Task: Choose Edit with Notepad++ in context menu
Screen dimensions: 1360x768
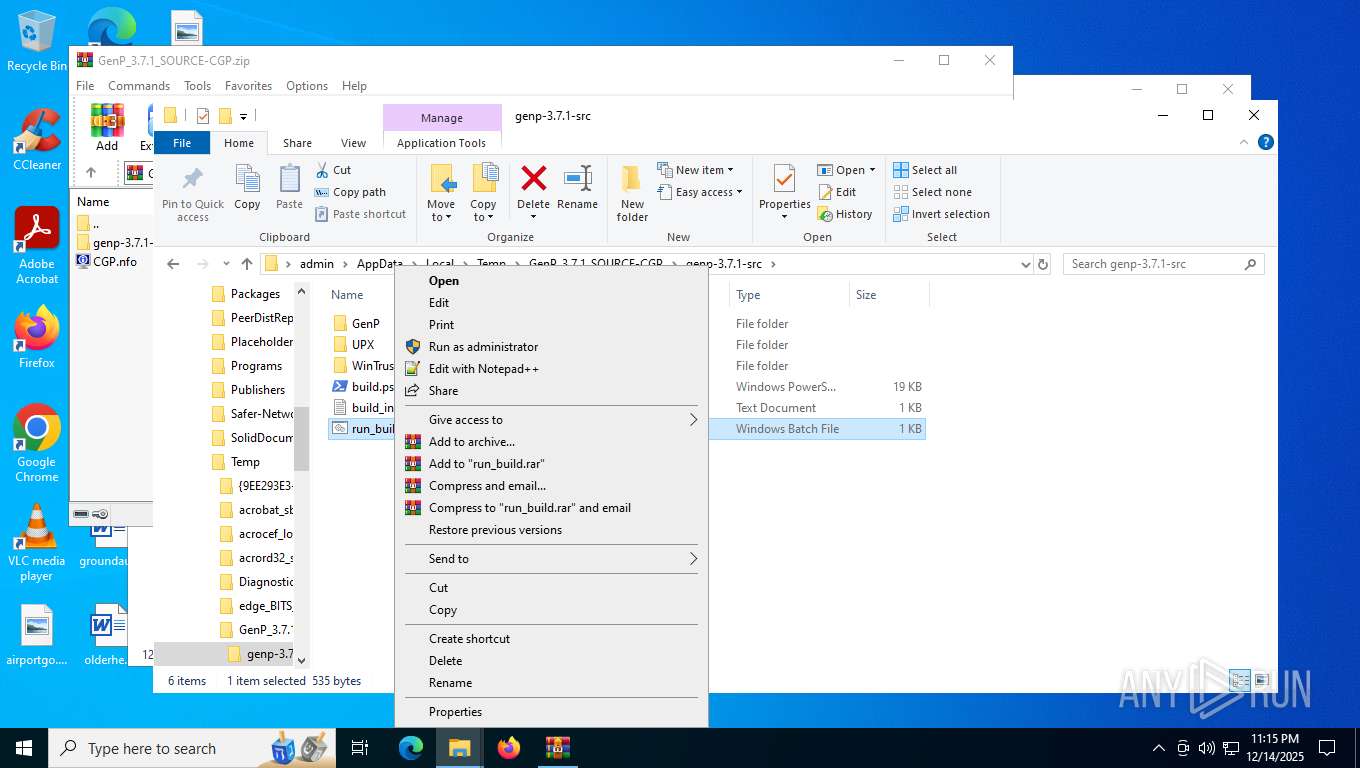Action: pyautogui.click(x=552, y=369)
